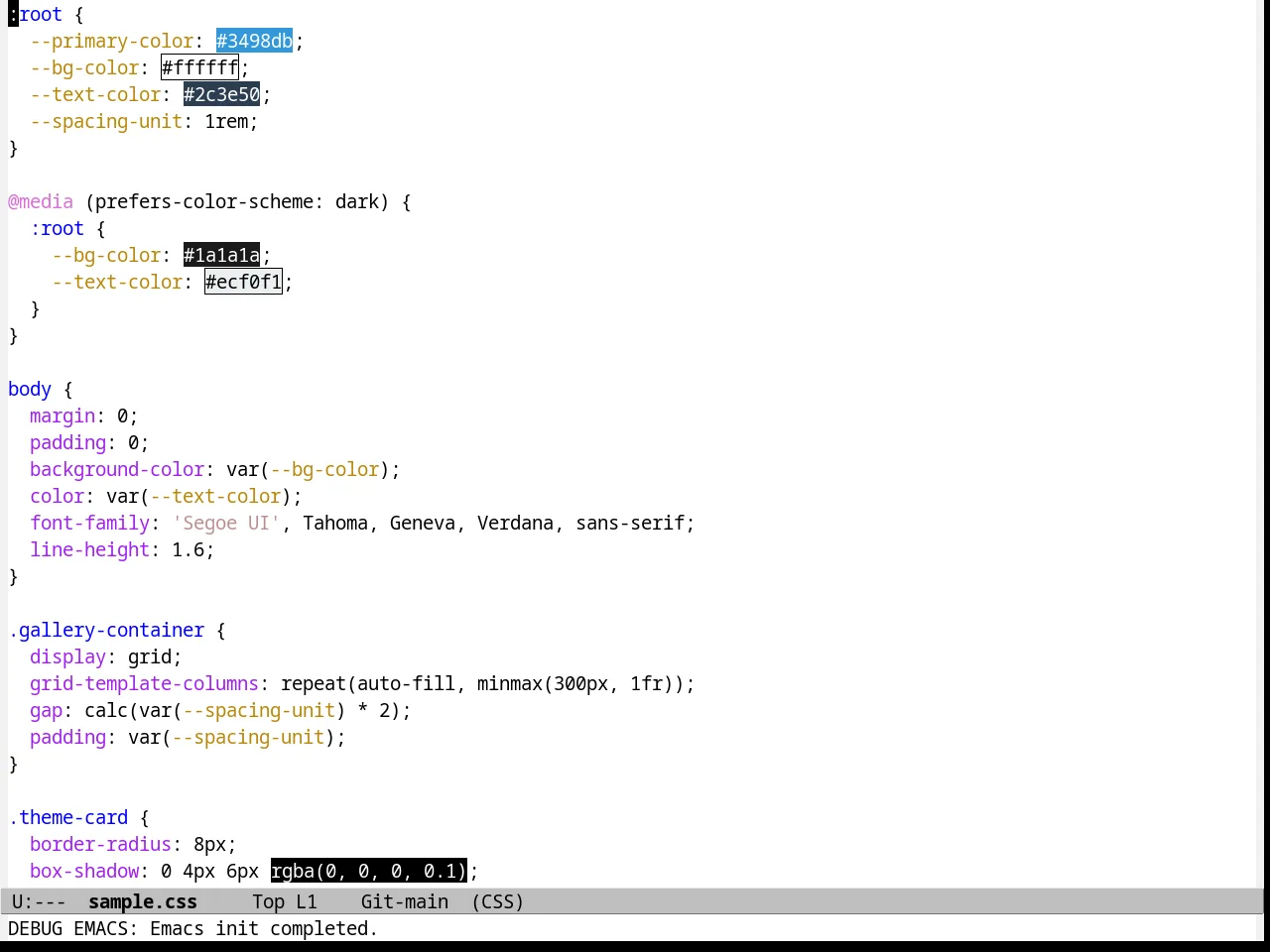Click the (CSS) major mode indicator
The width and height of the screenshot is (1270, 952).
(498, 901)
